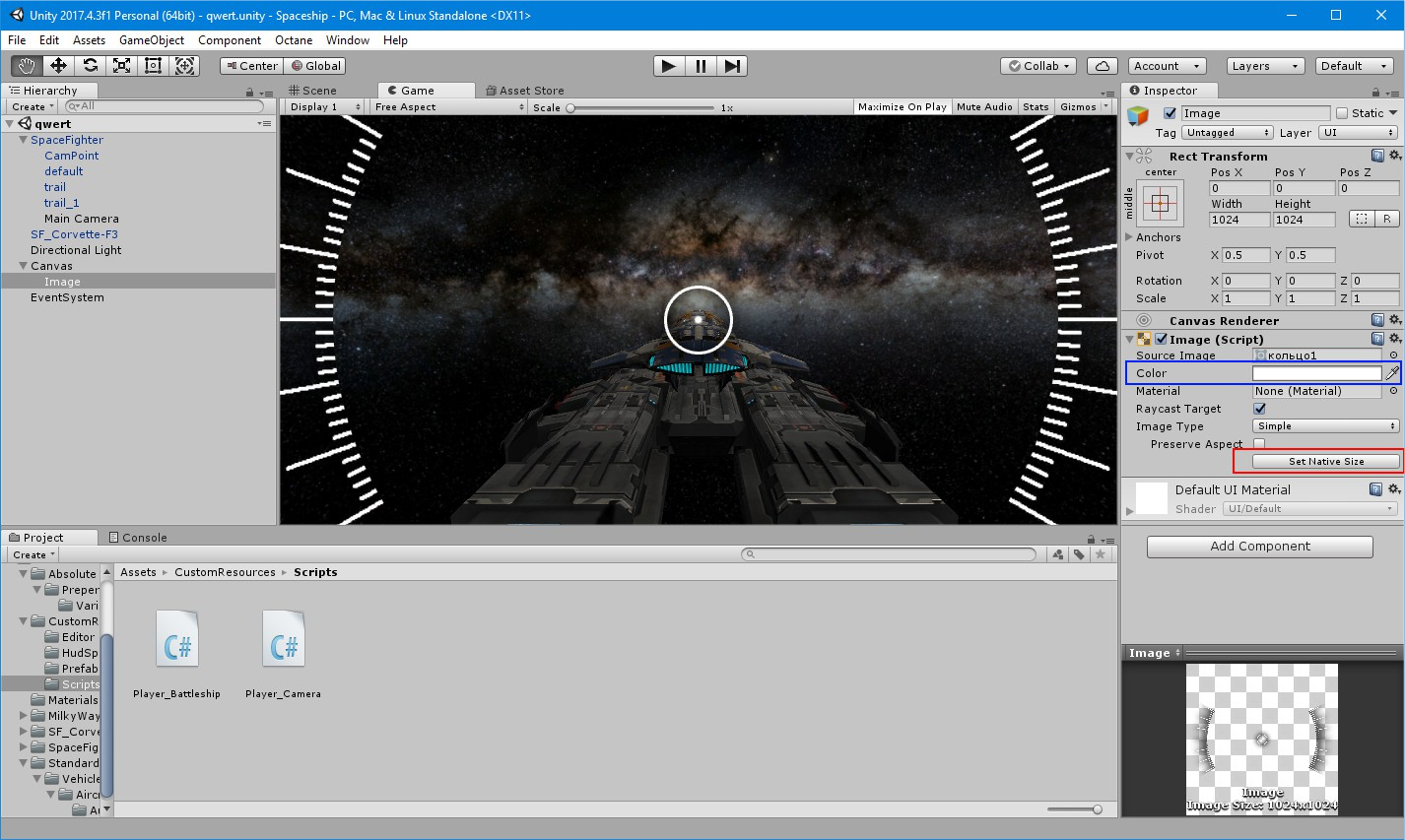
Task: Select the Scale tool
Action: [121, 66]
